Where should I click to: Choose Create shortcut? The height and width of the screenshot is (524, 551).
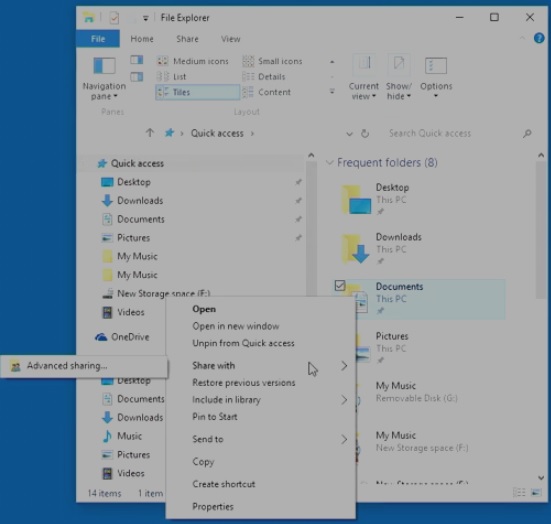tap(260, 484)
